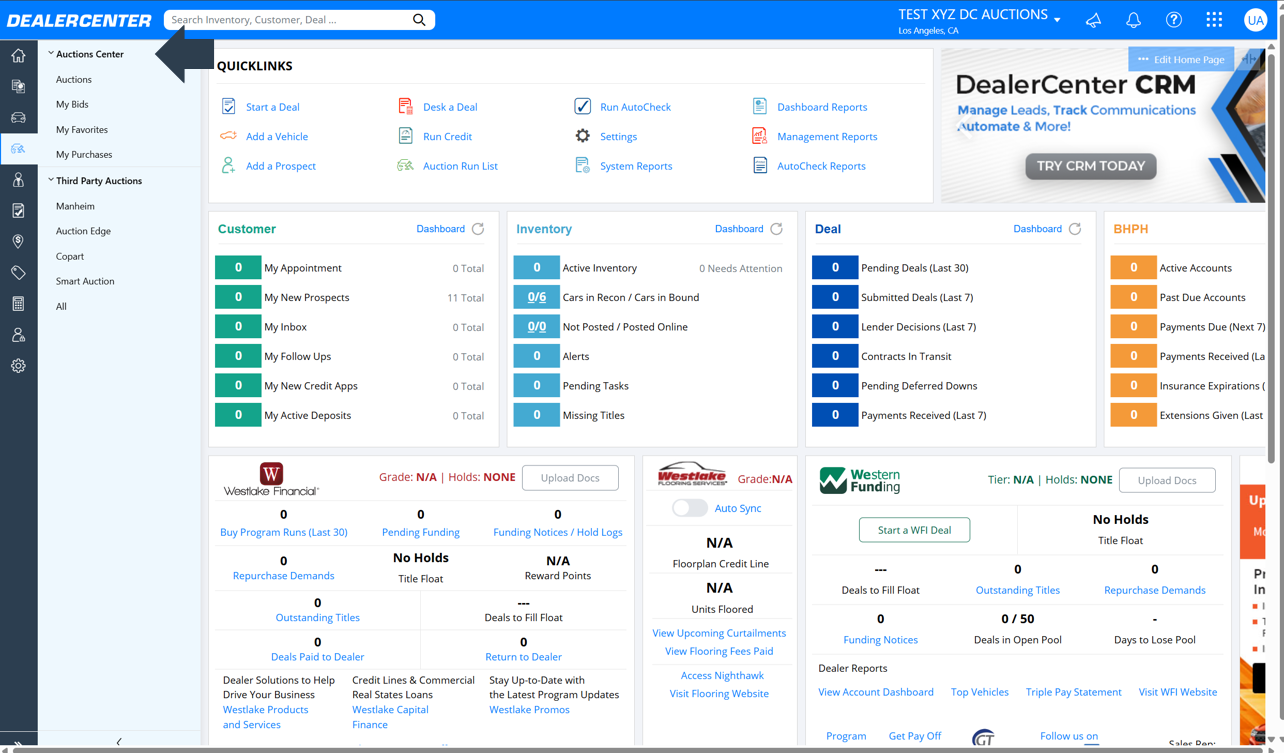Open the car inventory icon in left rail

(18, 118)
